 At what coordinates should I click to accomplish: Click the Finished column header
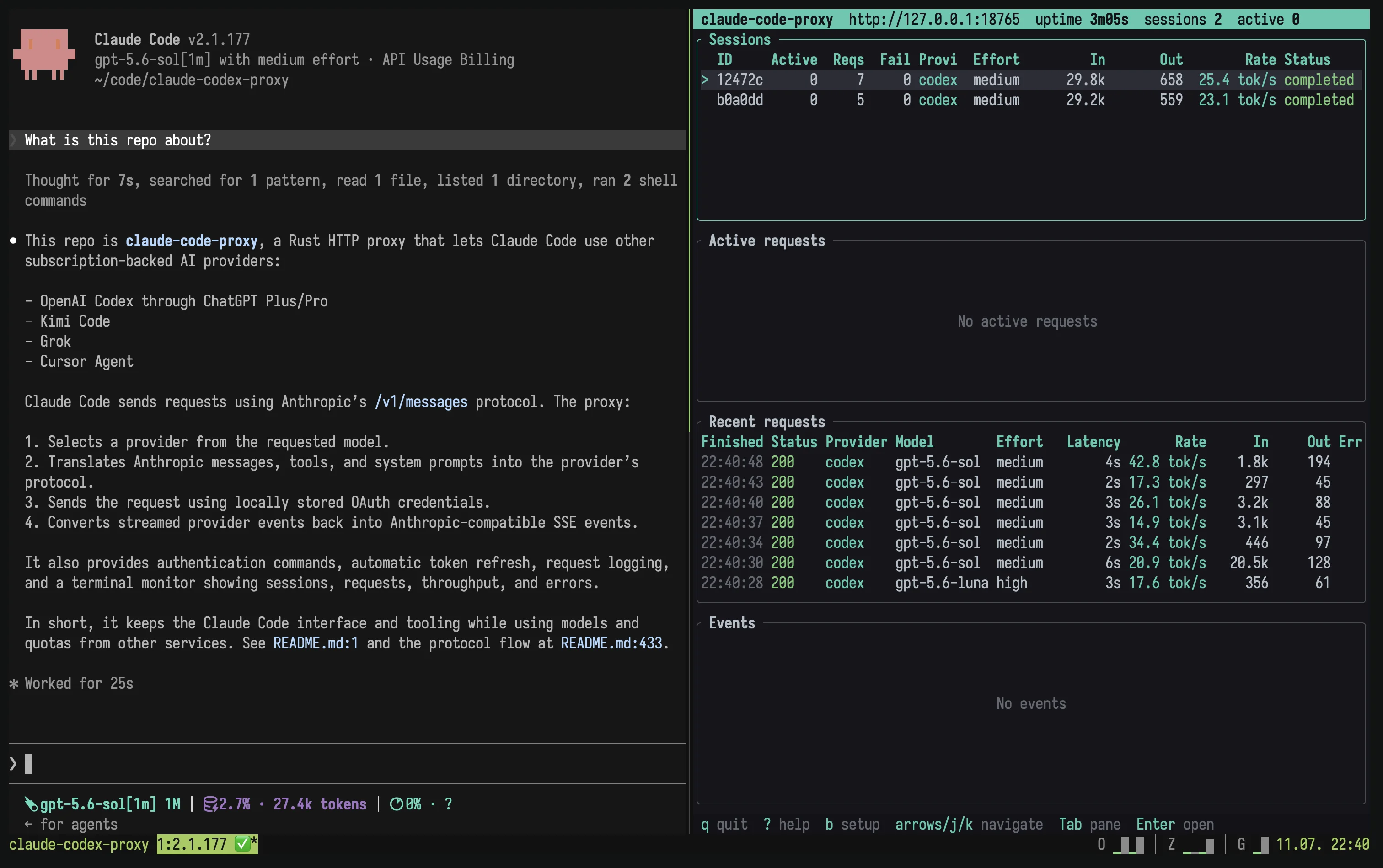(x=732, y=442)
